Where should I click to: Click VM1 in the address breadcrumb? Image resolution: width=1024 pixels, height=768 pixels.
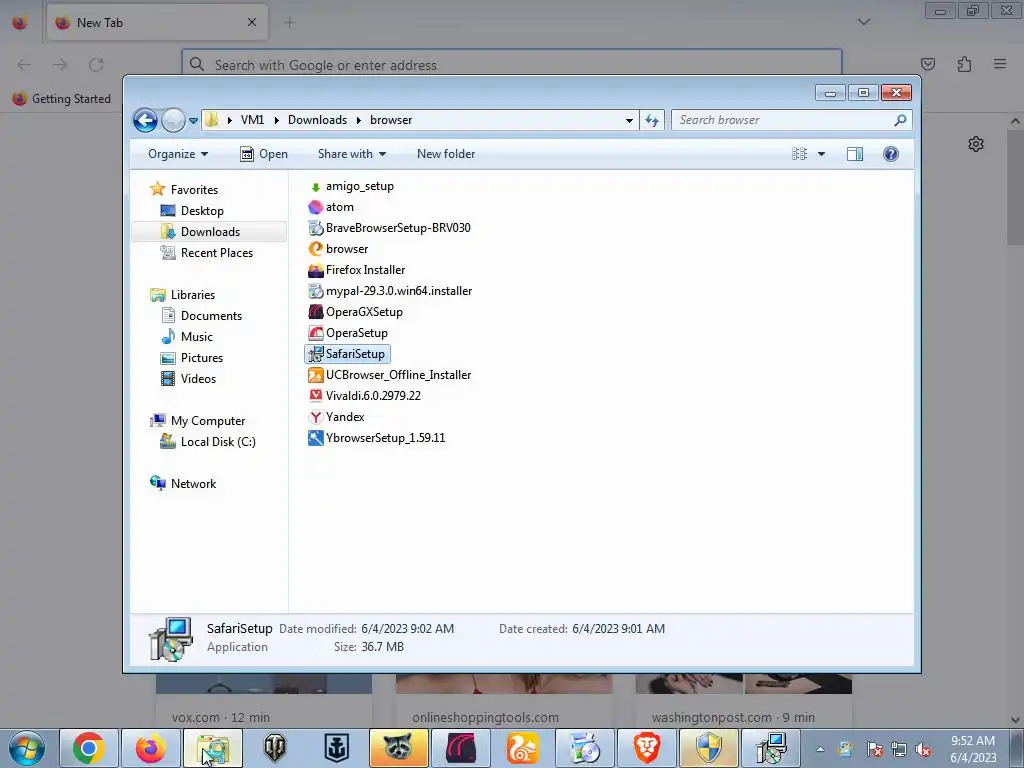[252, 120]
